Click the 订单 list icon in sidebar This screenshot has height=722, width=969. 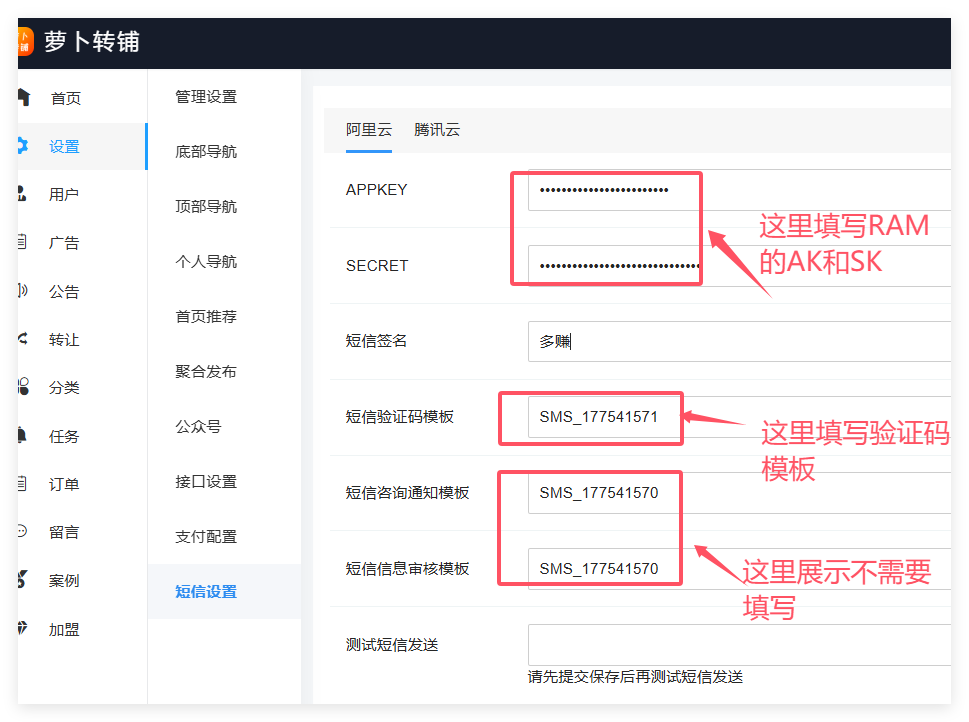pyautogui.click(x=22, y=483)
